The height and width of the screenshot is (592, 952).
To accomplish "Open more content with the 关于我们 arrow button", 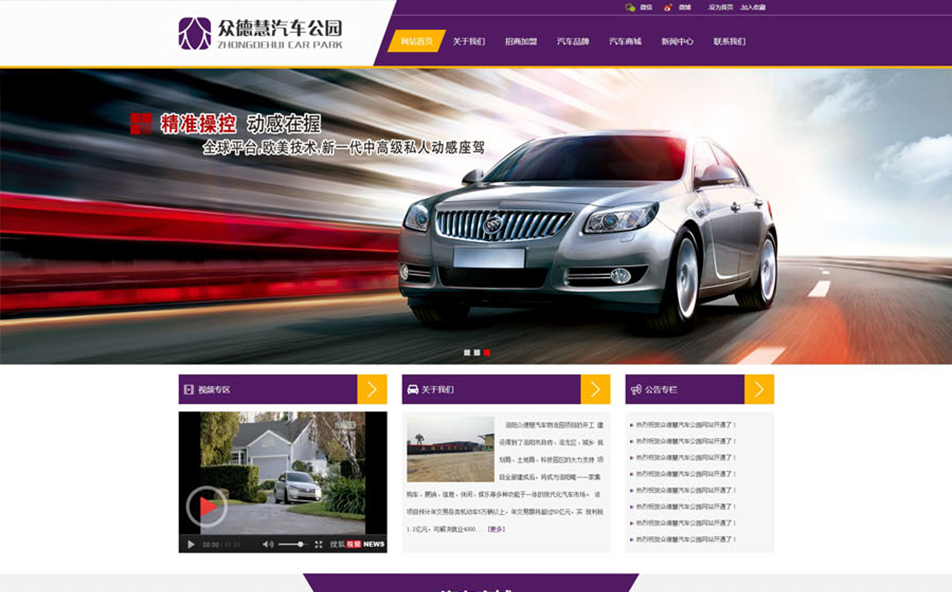I will (596, 388).
